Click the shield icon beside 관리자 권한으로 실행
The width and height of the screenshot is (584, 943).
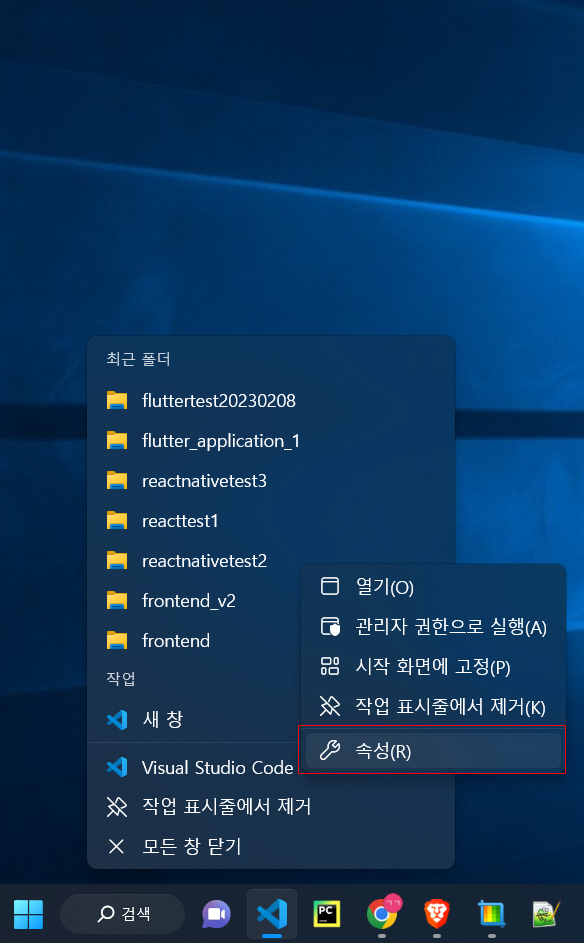click(x=330, y=627)
